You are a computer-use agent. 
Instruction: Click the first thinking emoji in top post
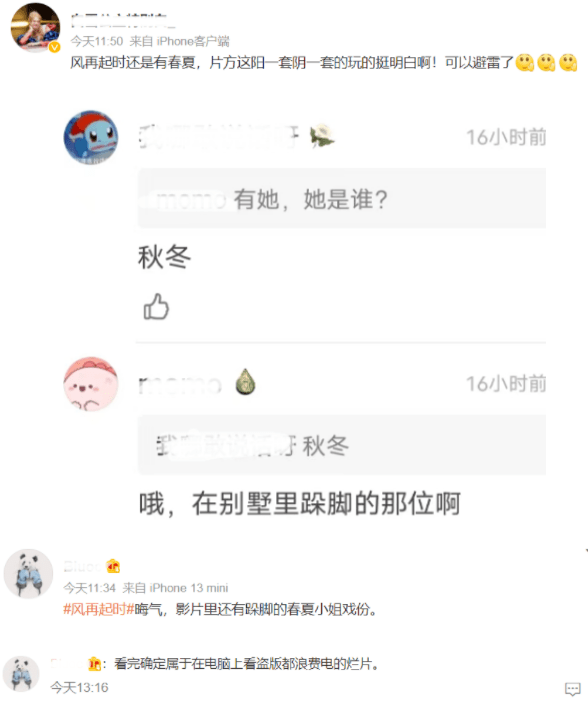[525, 62]
